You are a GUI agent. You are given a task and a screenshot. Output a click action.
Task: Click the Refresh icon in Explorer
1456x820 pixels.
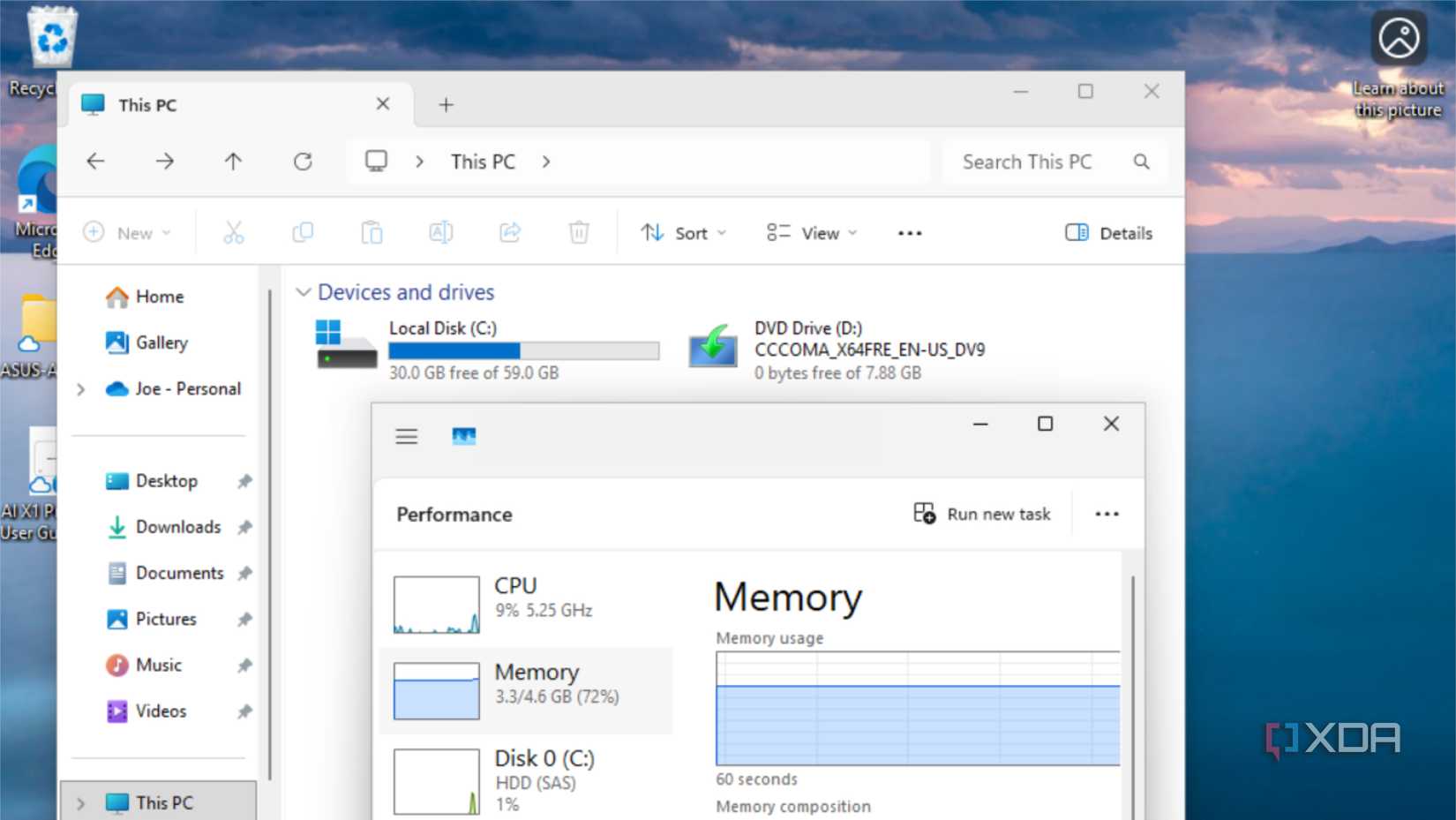[303, 162]
